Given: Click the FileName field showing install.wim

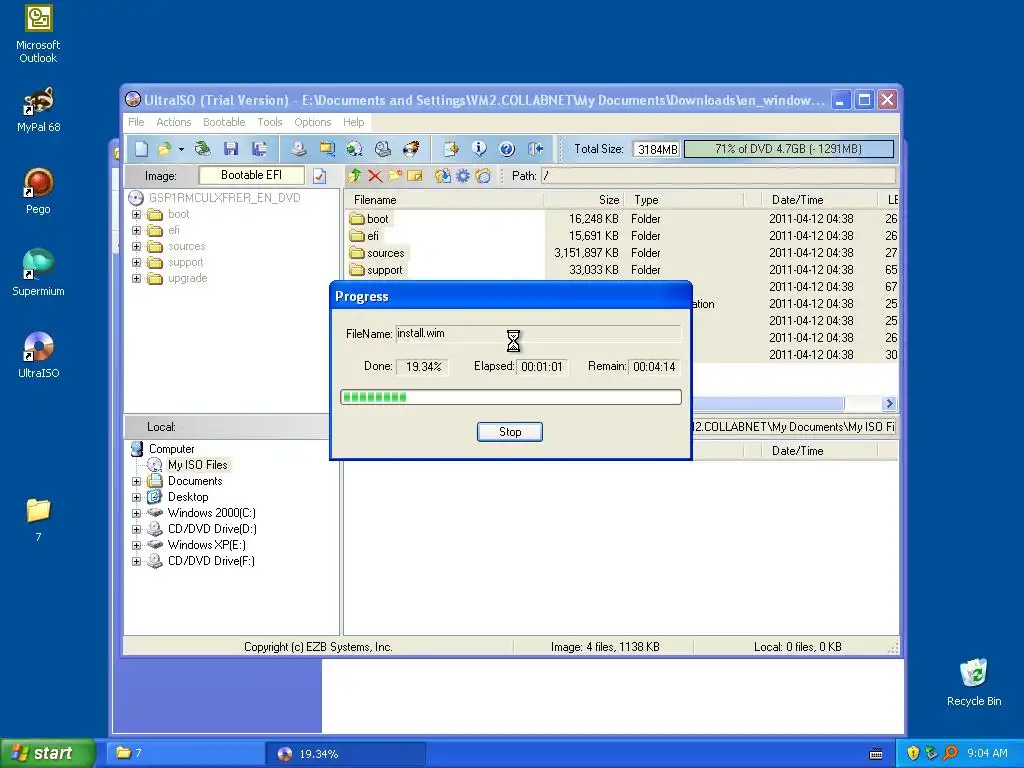Looking at the screenshot, I should (x=538, y=334).
